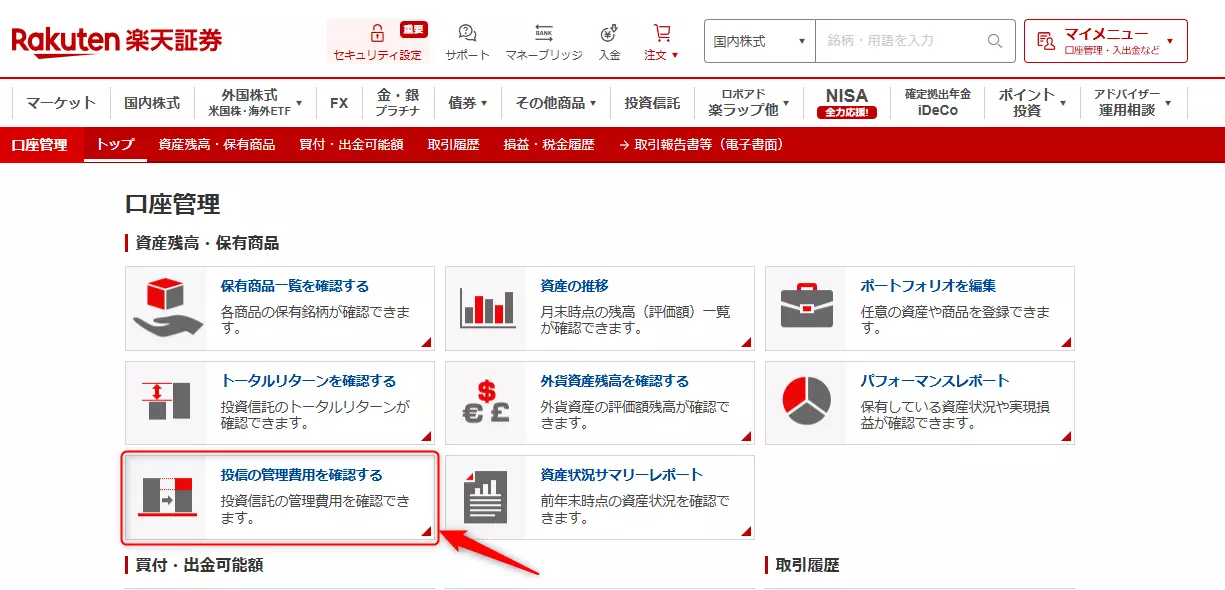Click the パフォーマンスレポート pie chart icon
1225x590 pixels.
tap(807, 403)
